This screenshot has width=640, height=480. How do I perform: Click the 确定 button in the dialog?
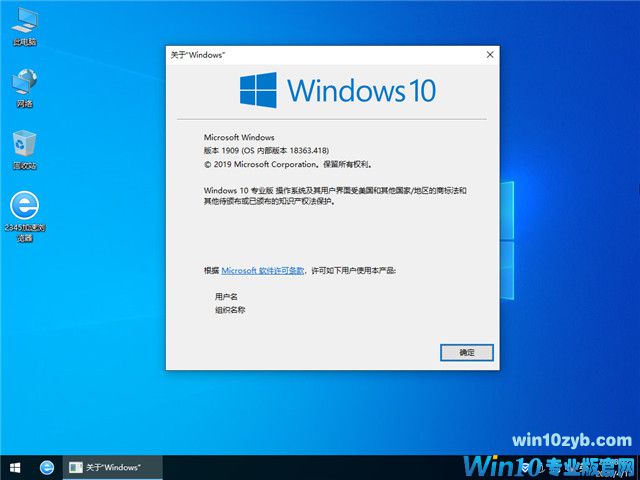click(x=467, y=353)
